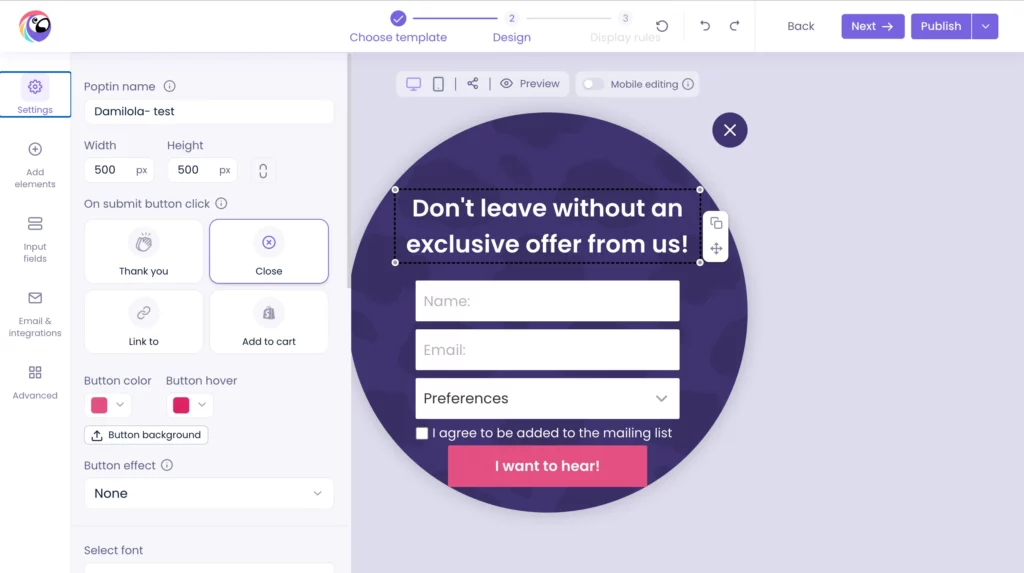
Task: Click the Name input in popup
Action: [x=547, y=301]
